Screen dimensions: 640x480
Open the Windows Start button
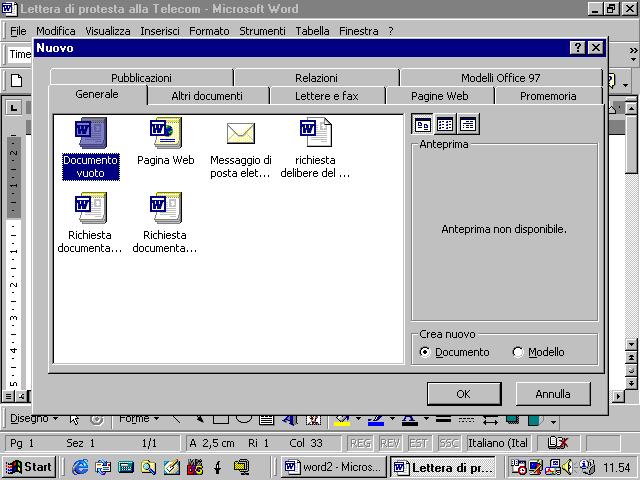[x=29, y=467]
